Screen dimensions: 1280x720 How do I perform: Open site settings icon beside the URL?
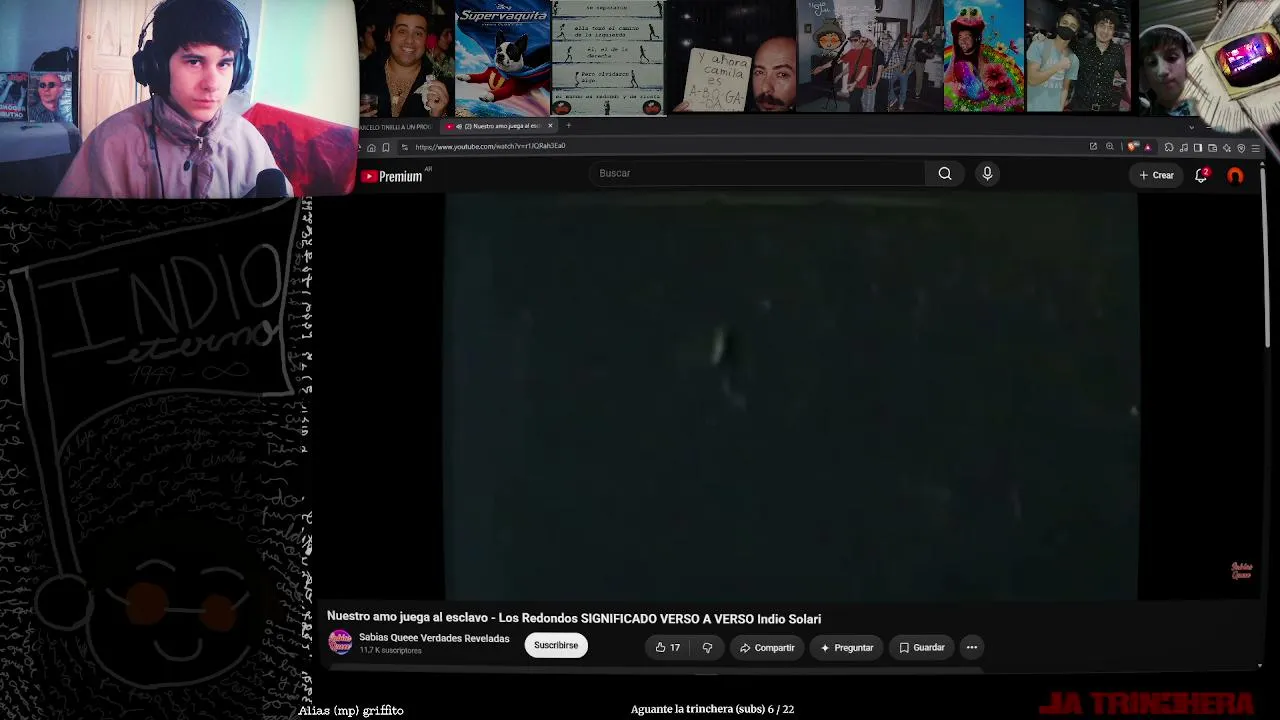tap(405, 147)
